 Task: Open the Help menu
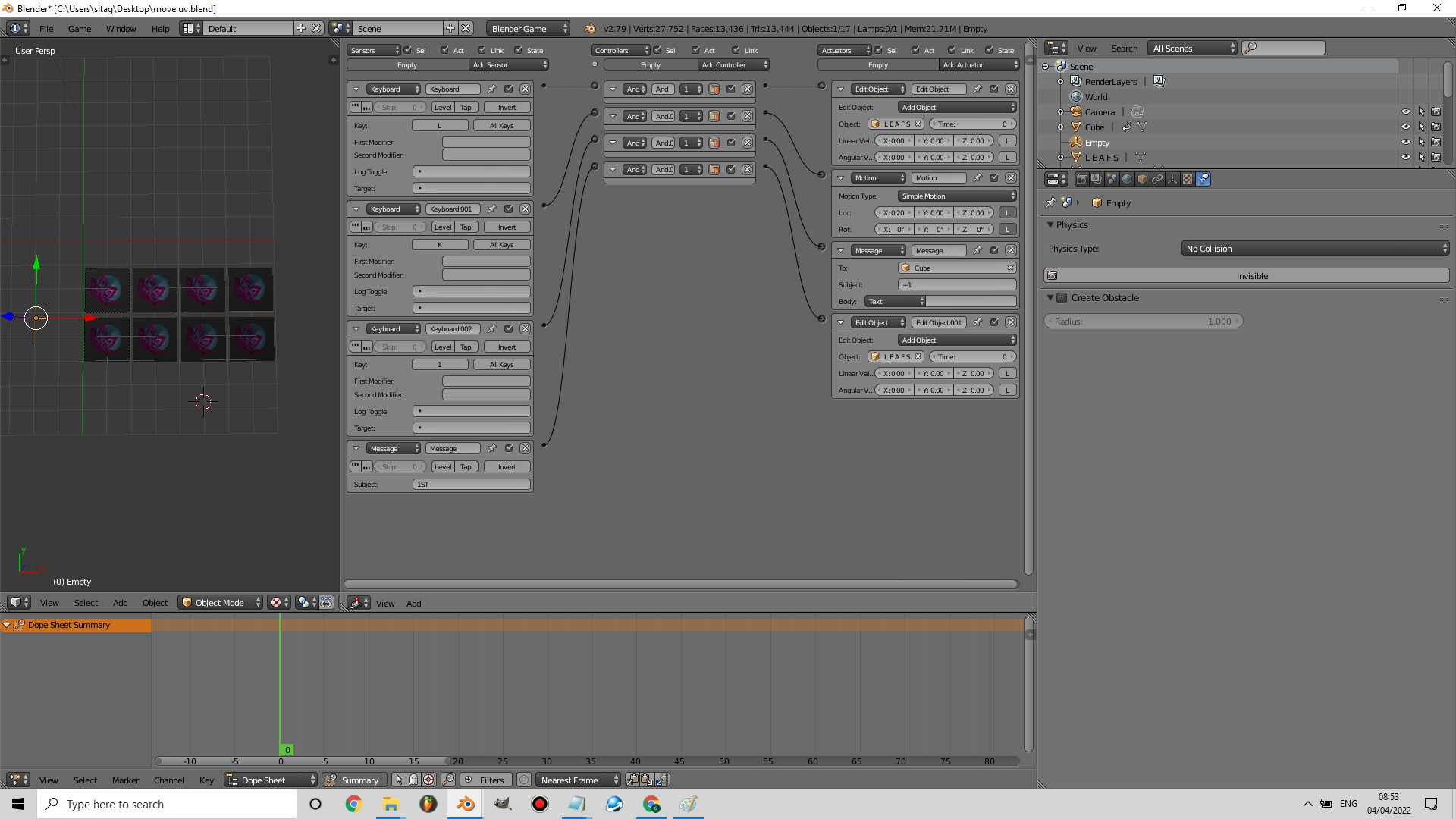160,28
